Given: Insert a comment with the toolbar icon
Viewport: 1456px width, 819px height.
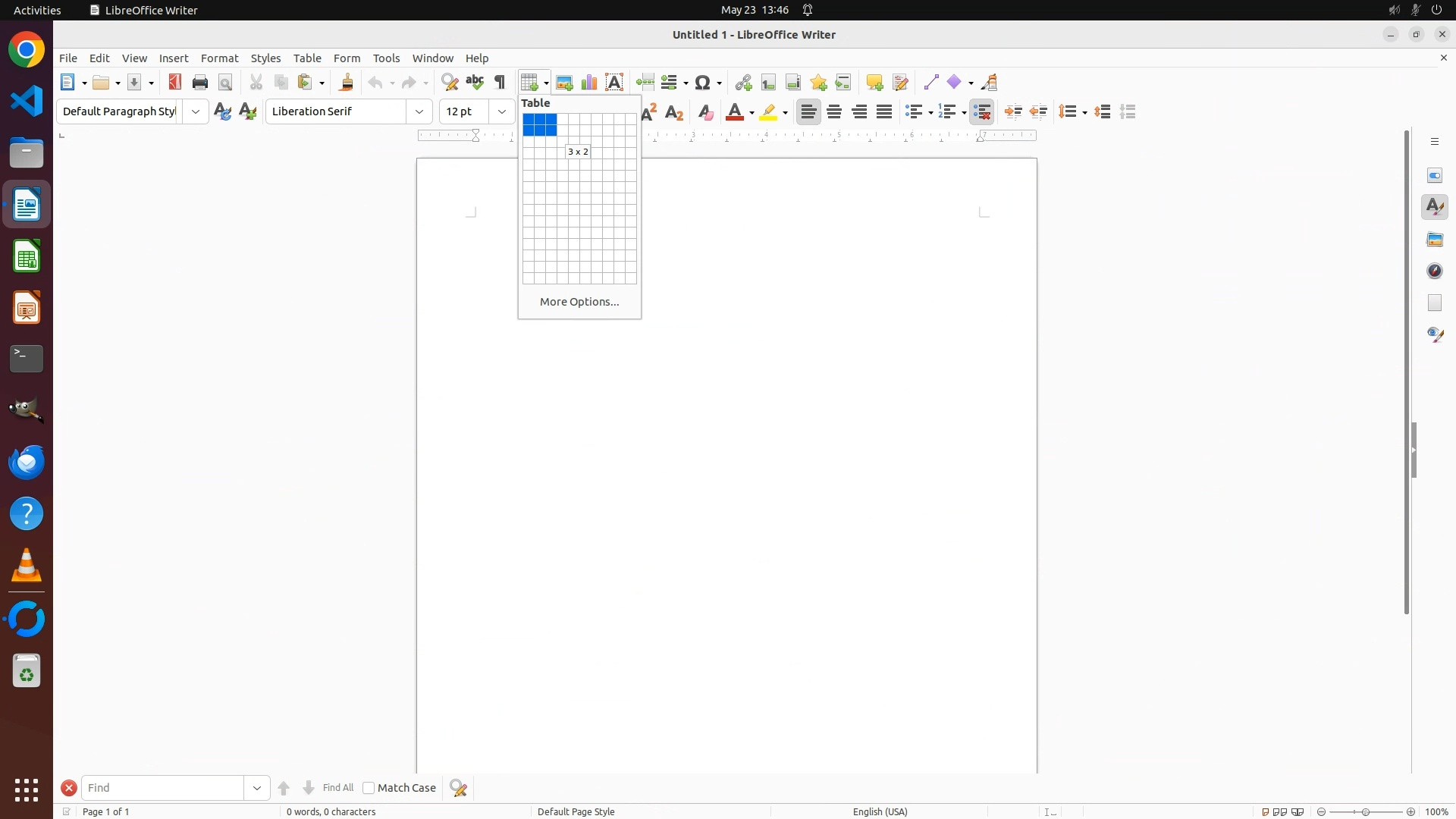Looking at the screenshot, I should point(874,83).
